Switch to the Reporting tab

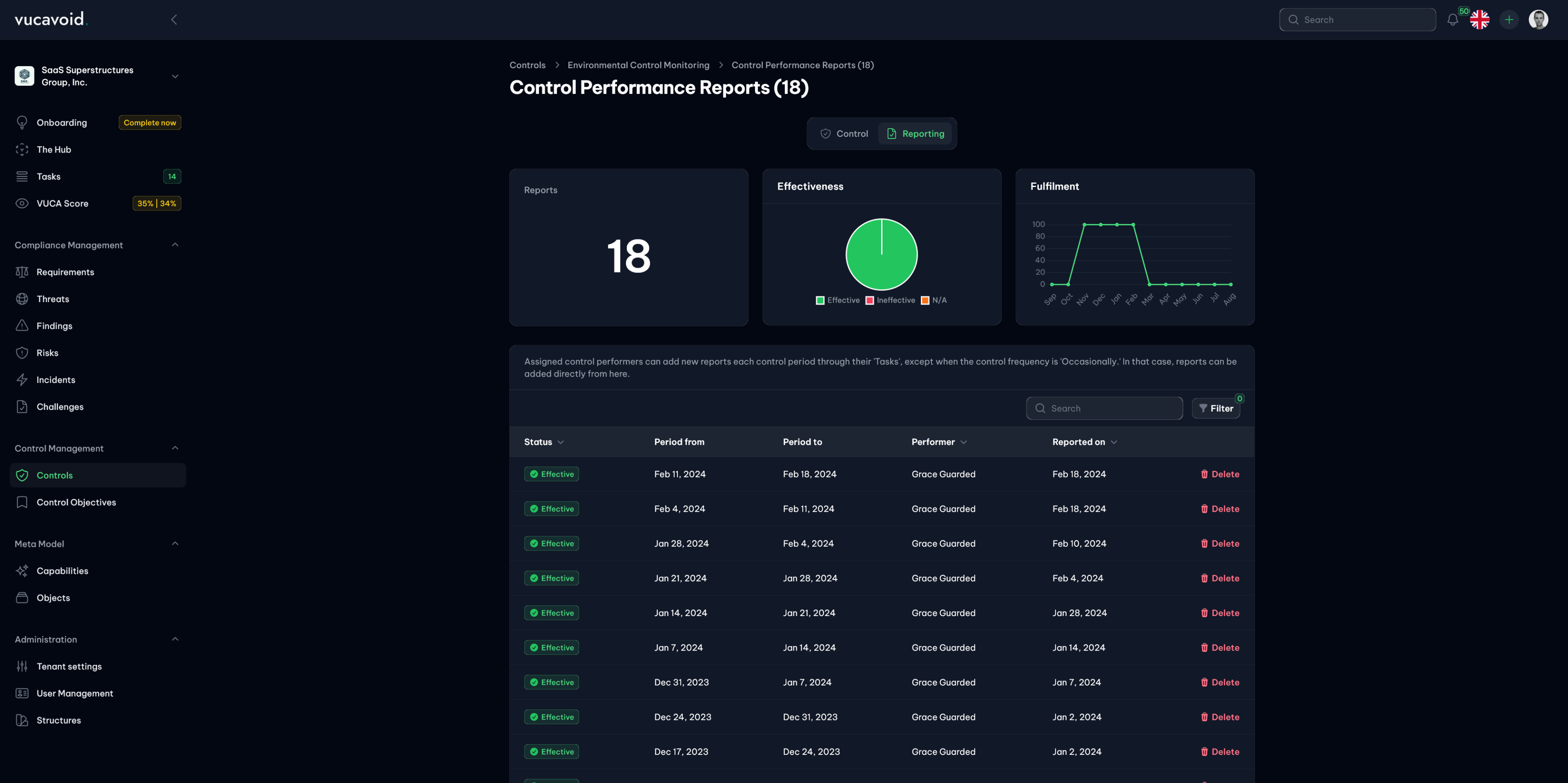point(915,133)
